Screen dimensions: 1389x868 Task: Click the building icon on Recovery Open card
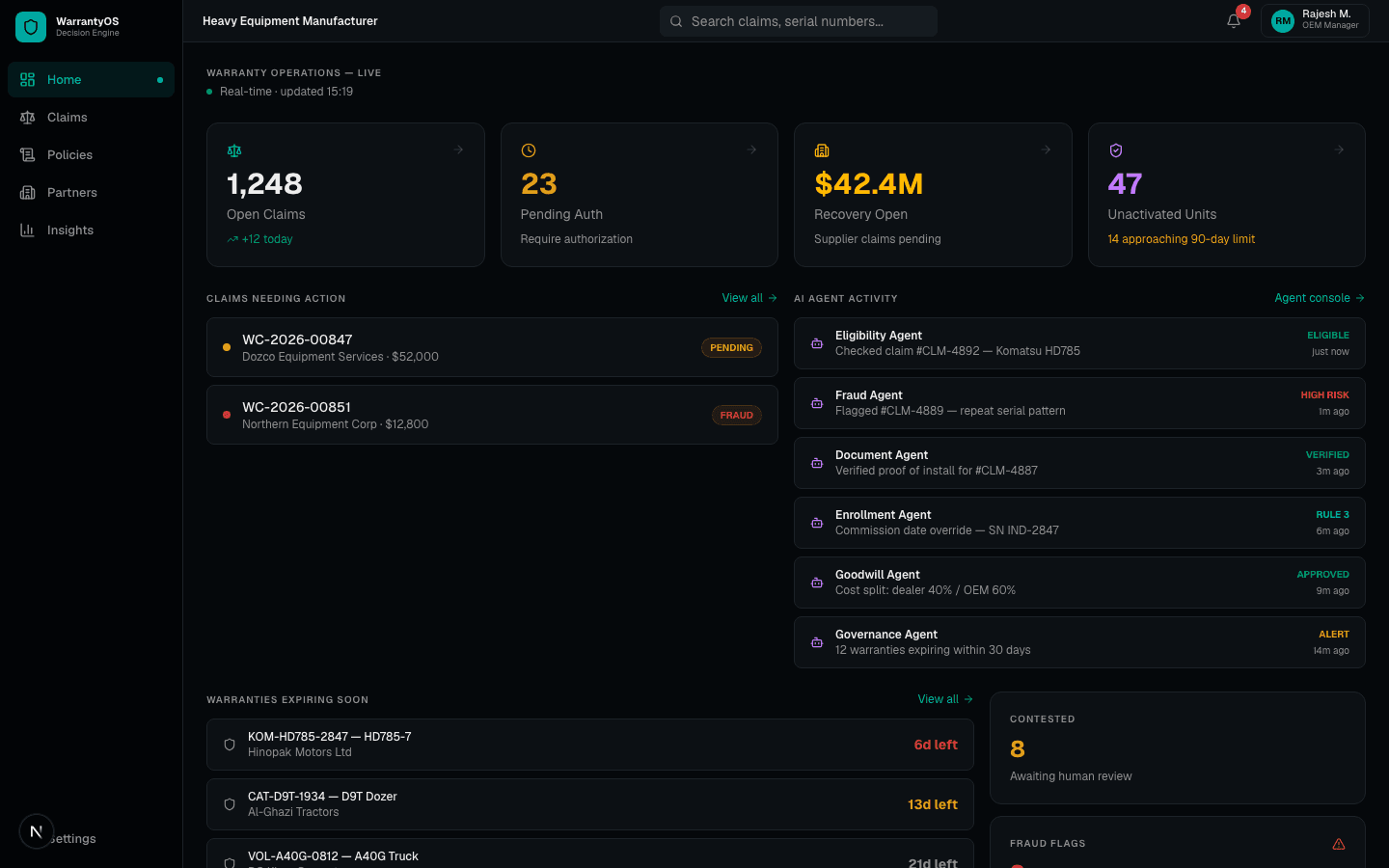822,150
